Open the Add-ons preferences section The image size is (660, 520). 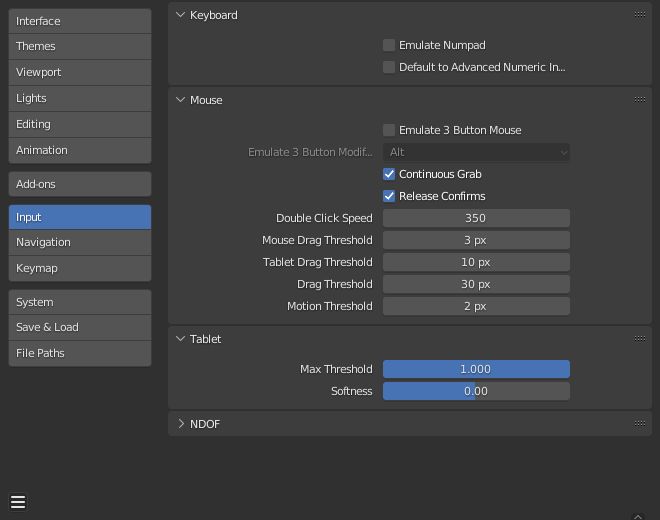(80, 184)
